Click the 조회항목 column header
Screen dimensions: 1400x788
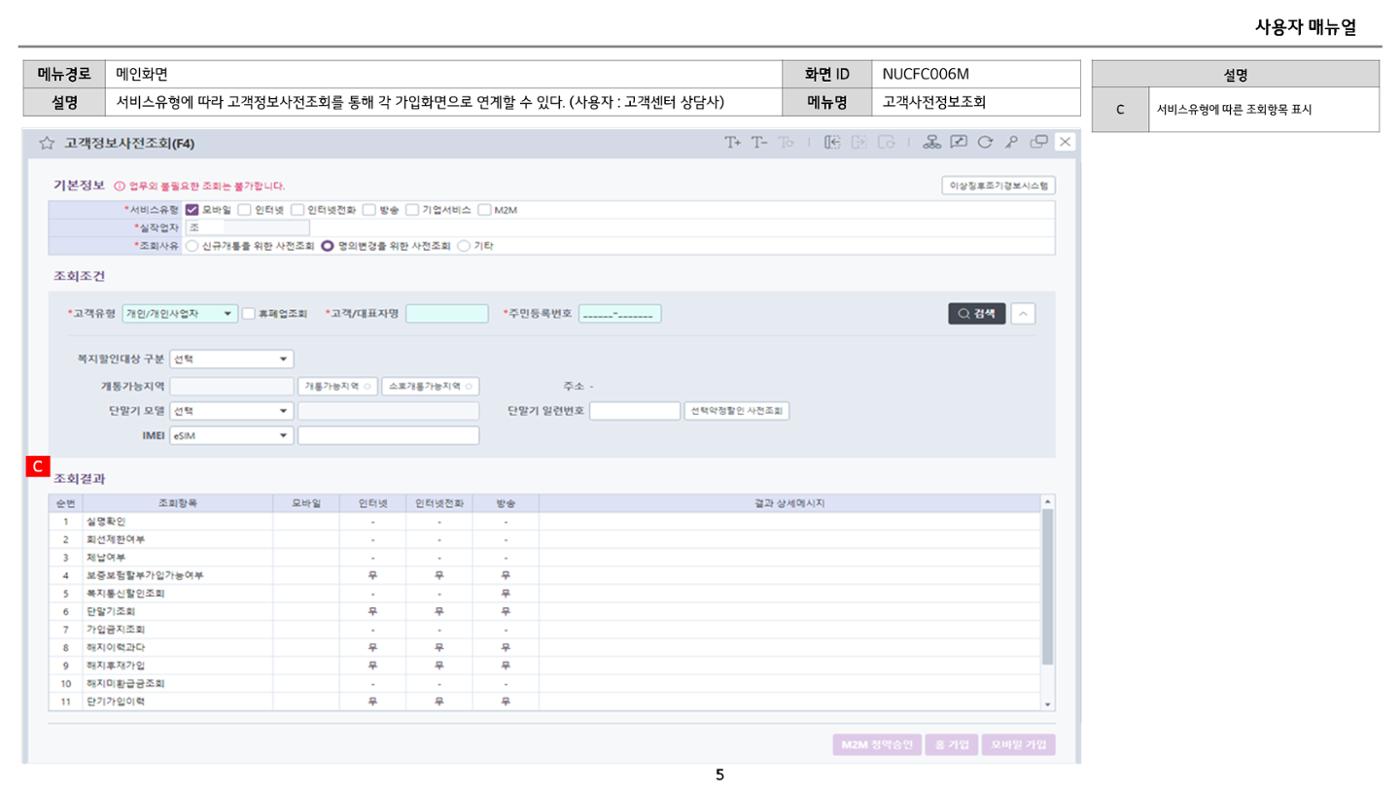[178, 502]
